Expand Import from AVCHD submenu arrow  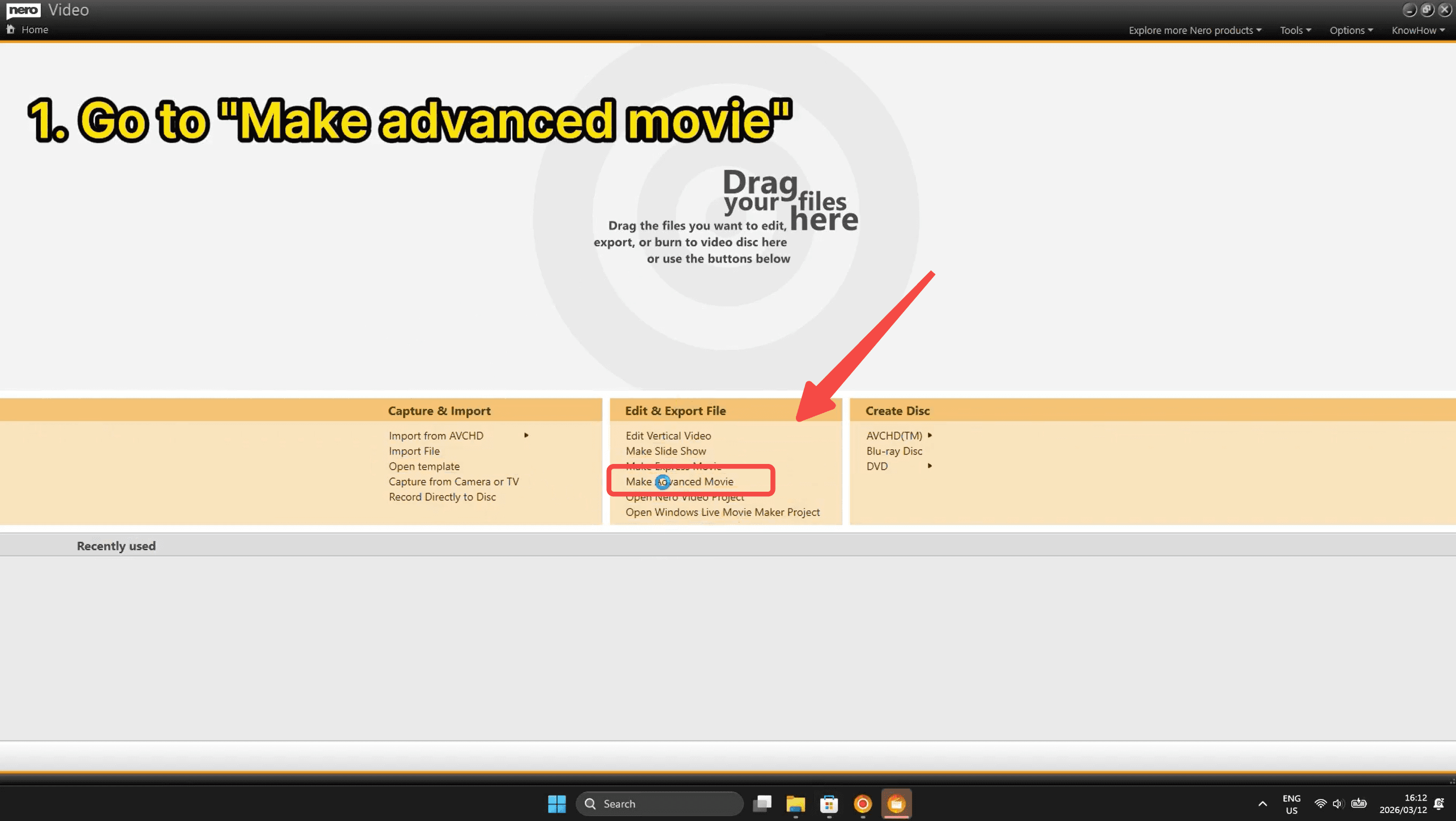[526, 436]
